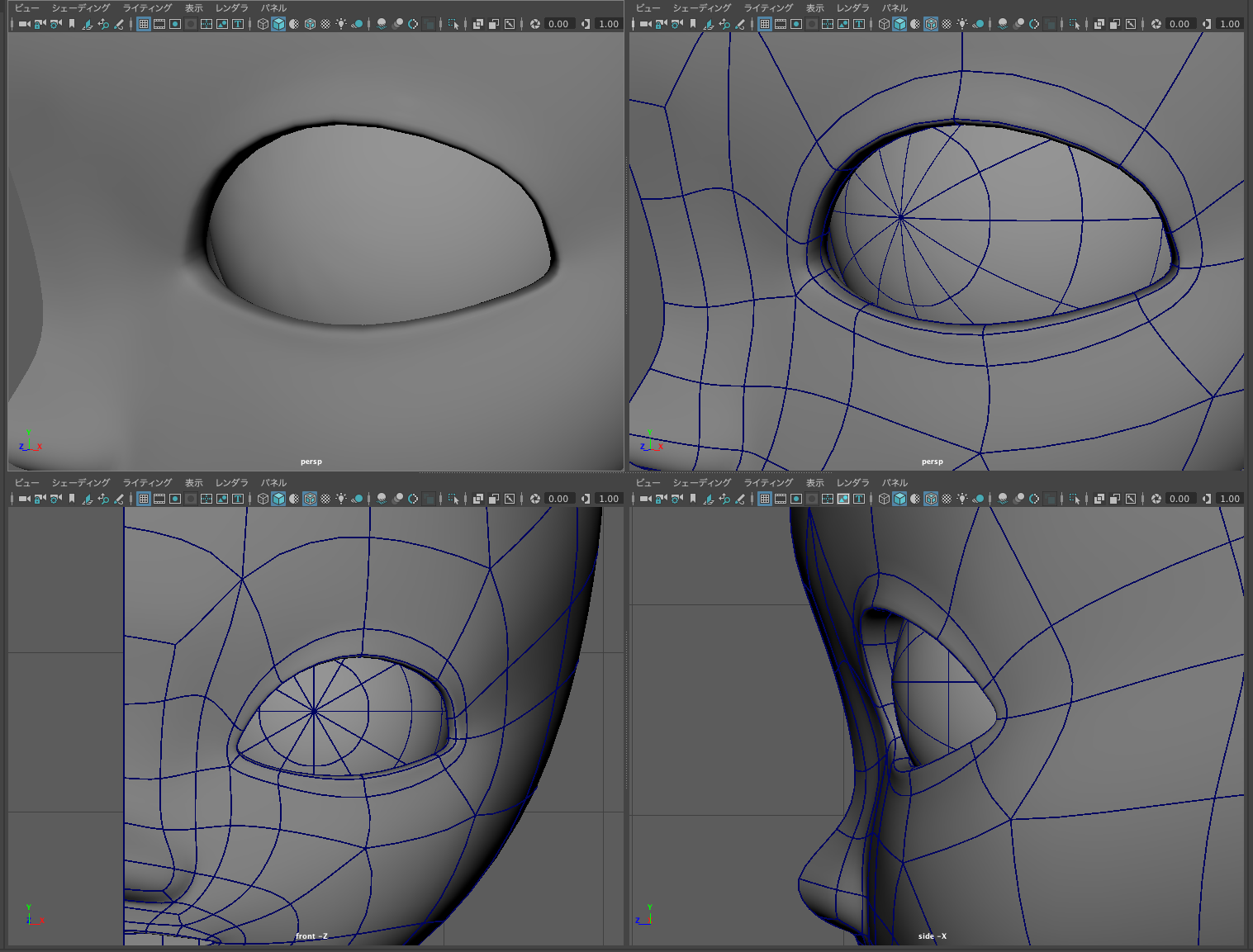The height and width of the screenshot is (952, 1253).
Task: Click Select Camera icon in front -Z panel
Action: point(24,499)
